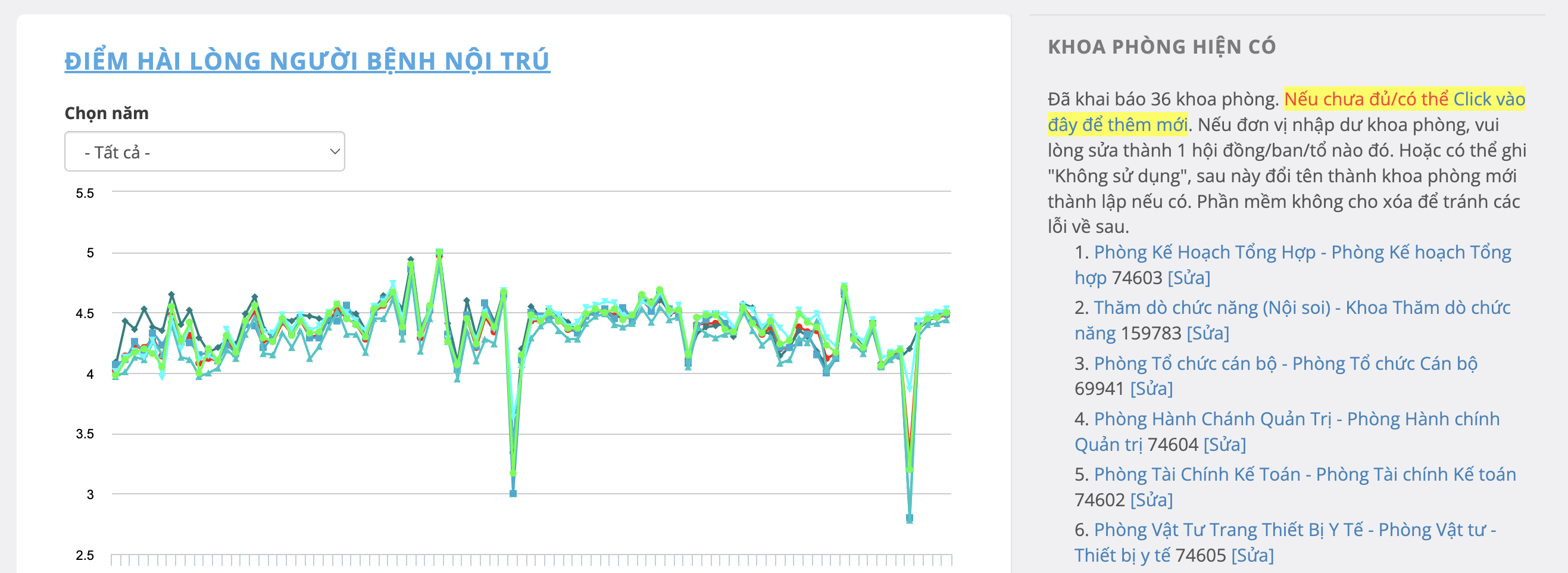Click the square data point at chart's lowest dip
The image size is (1568, 573).
pos(910,518)
